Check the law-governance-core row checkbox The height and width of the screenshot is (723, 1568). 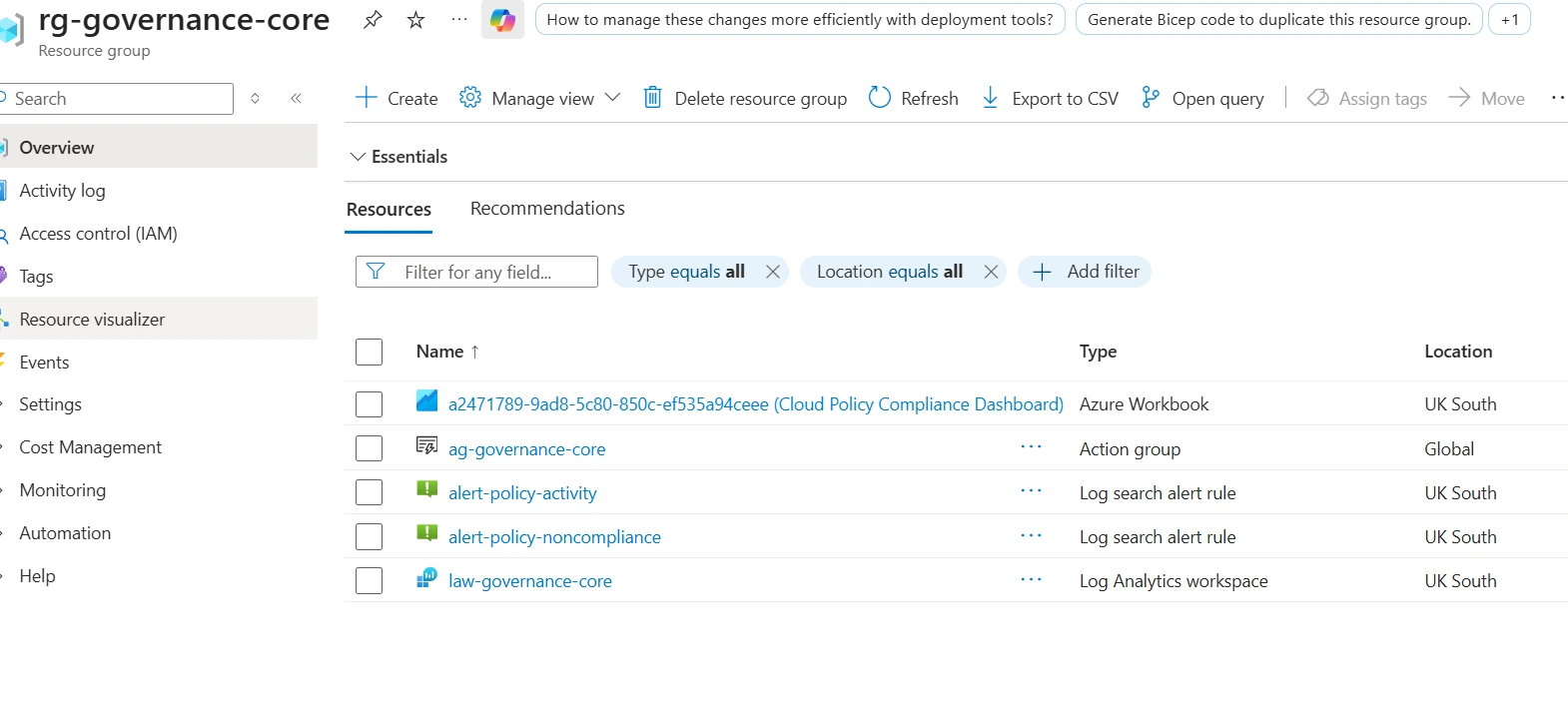370,580
